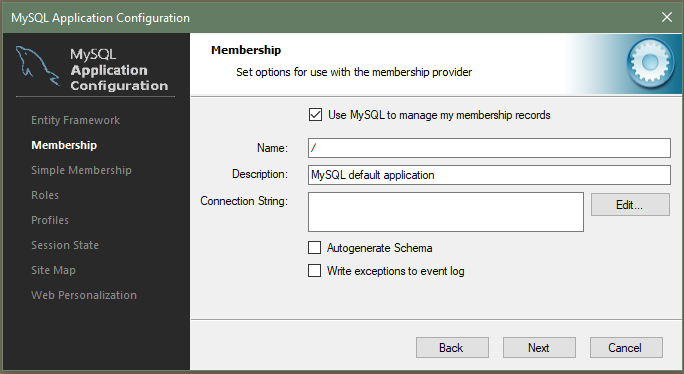Go to Simple Membership section
The width and height of the screenshot is (684, 374).
click(81, 170)
